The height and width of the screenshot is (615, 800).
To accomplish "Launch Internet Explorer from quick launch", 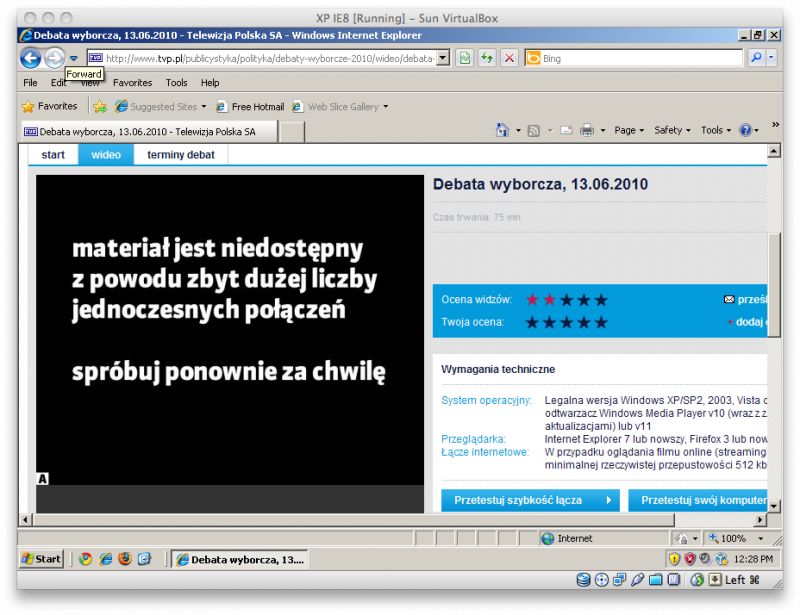I will 106,559.
